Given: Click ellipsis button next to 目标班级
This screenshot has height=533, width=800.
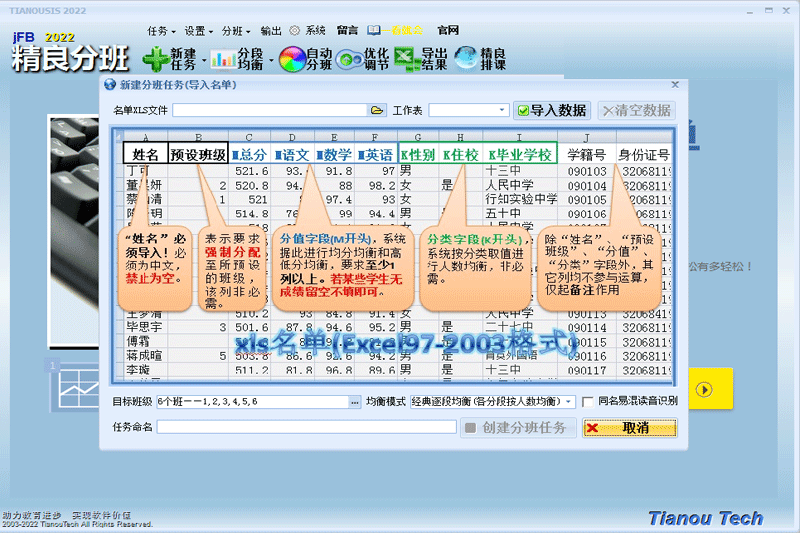Looking at the screenshot, I should (355, 402).
